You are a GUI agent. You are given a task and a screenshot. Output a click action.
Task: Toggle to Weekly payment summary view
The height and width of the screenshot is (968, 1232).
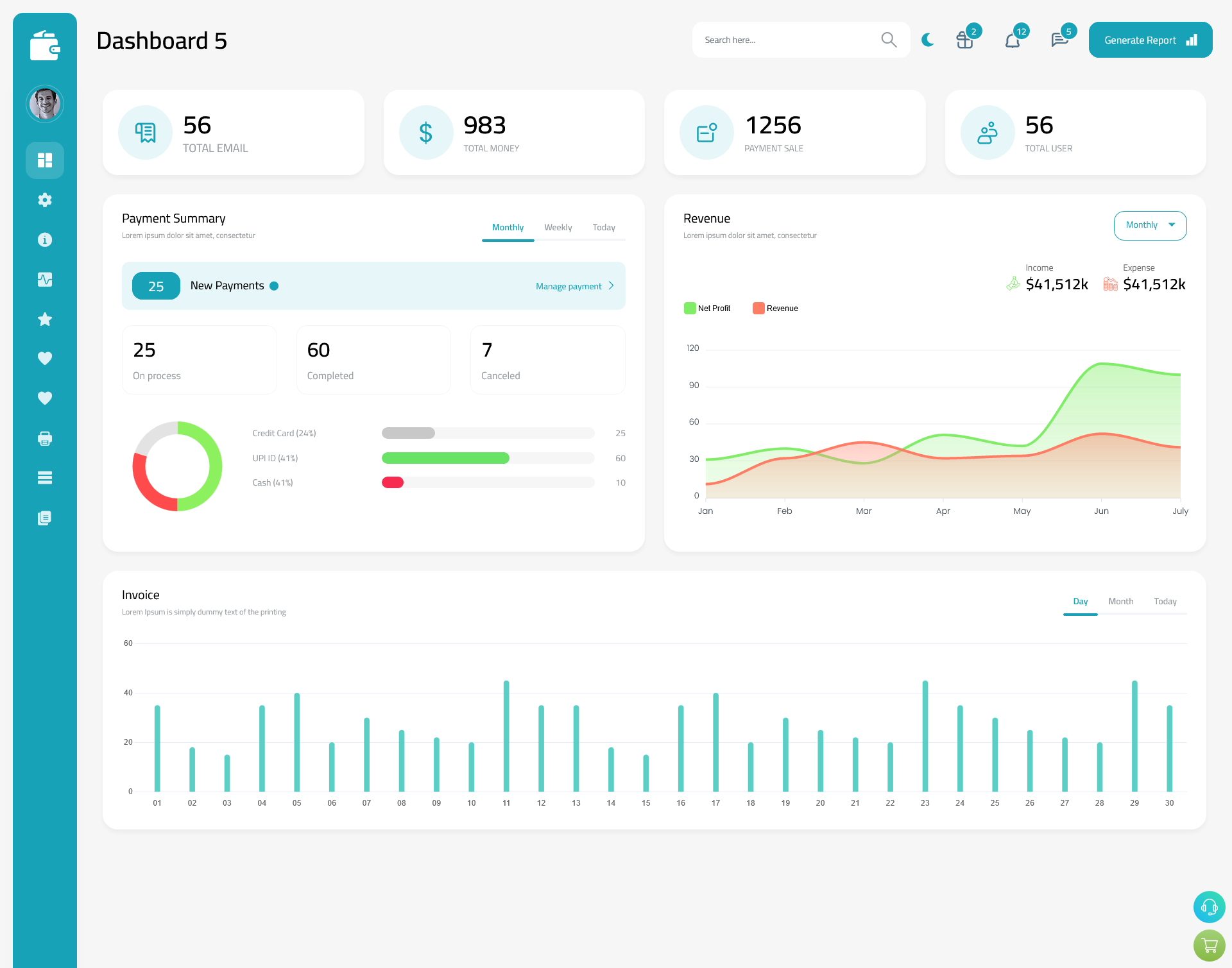pos(558,227)
